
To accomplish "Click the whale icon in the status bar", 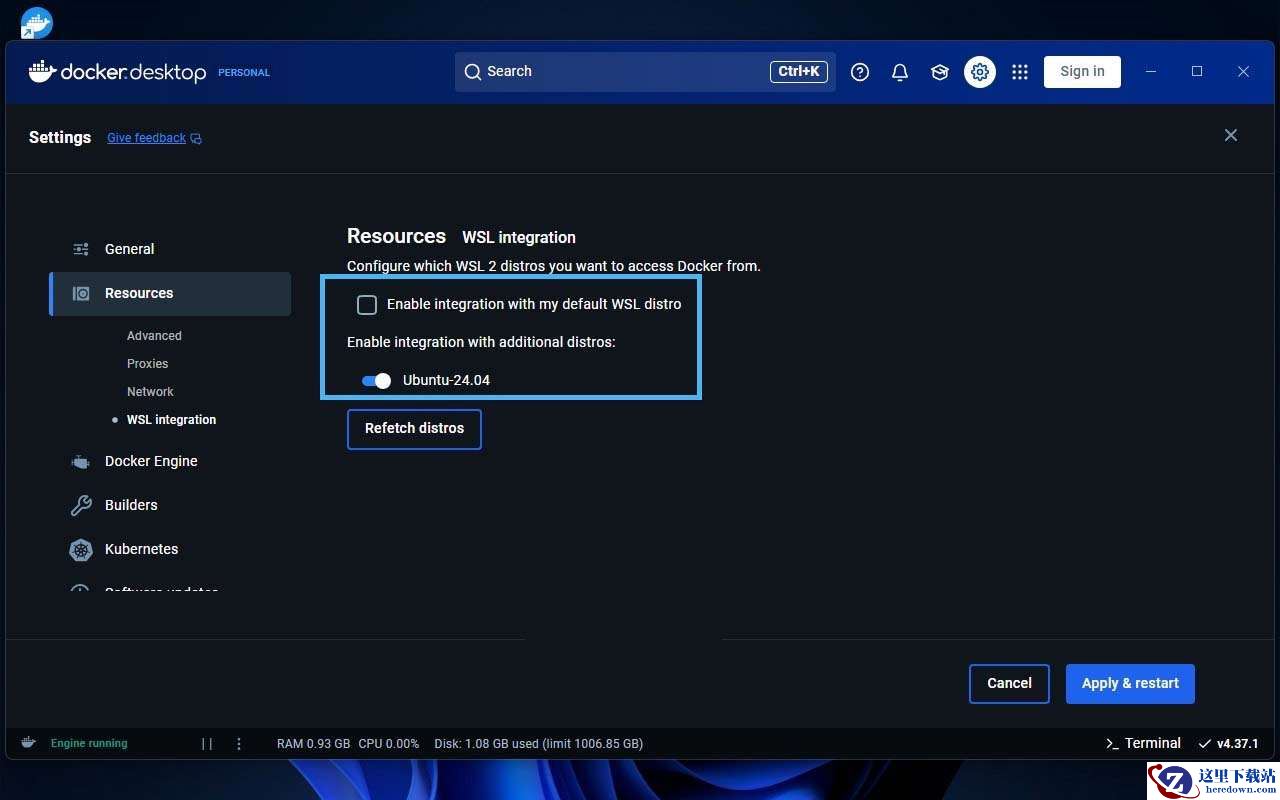I will (x=28, y=743).
